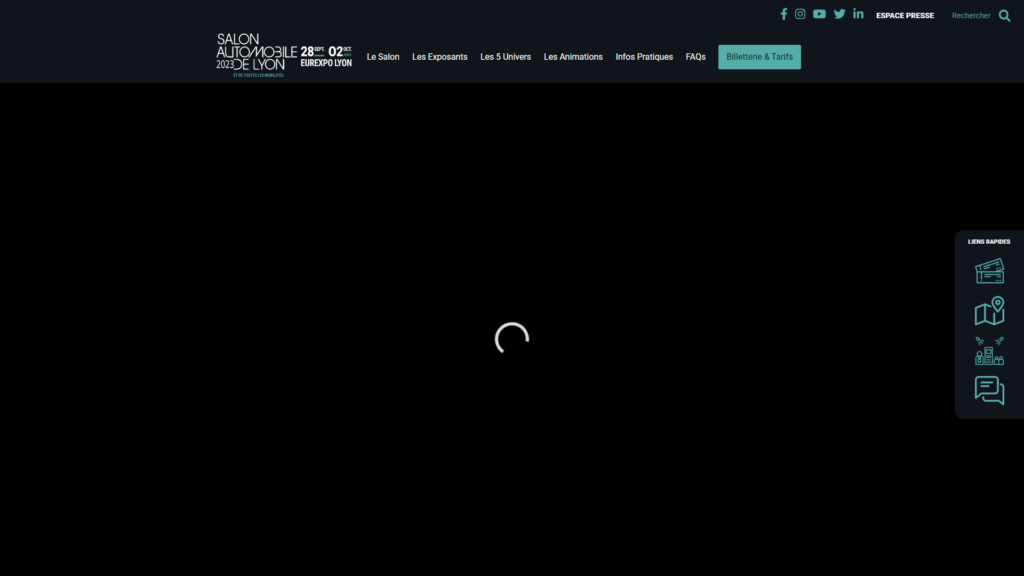The width and height of the screenshot is (1024, 576).
Task: Click exhibitors stand quick link icon
Action: click(989, 351)
